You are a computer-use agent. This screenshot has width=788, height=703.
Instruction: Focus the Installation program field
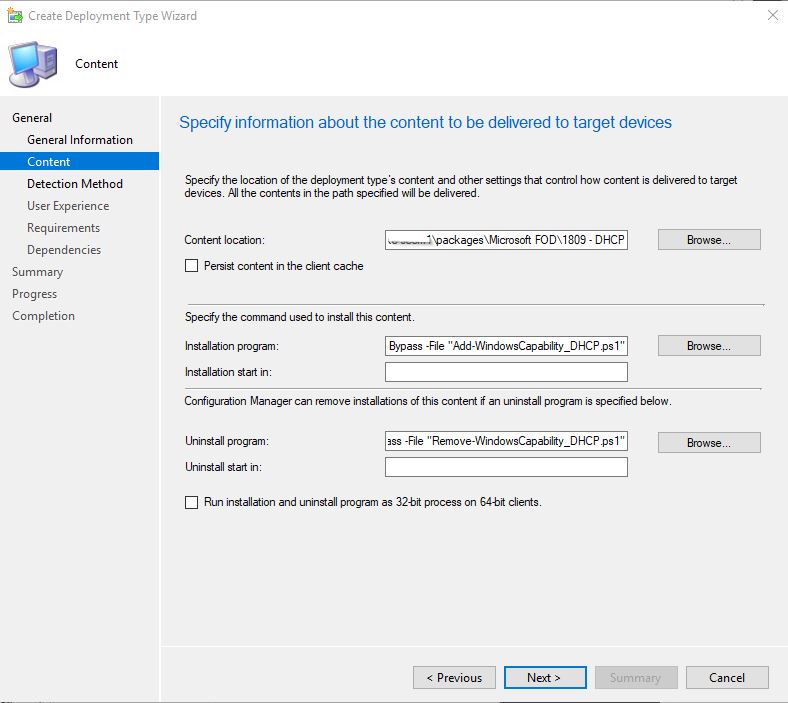pos(506,346)
